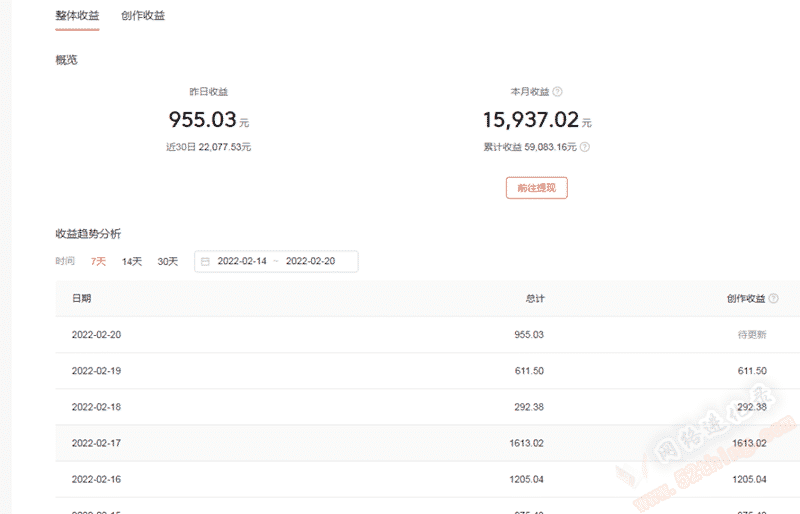Click the 前往提现 button

click(536, 188)
